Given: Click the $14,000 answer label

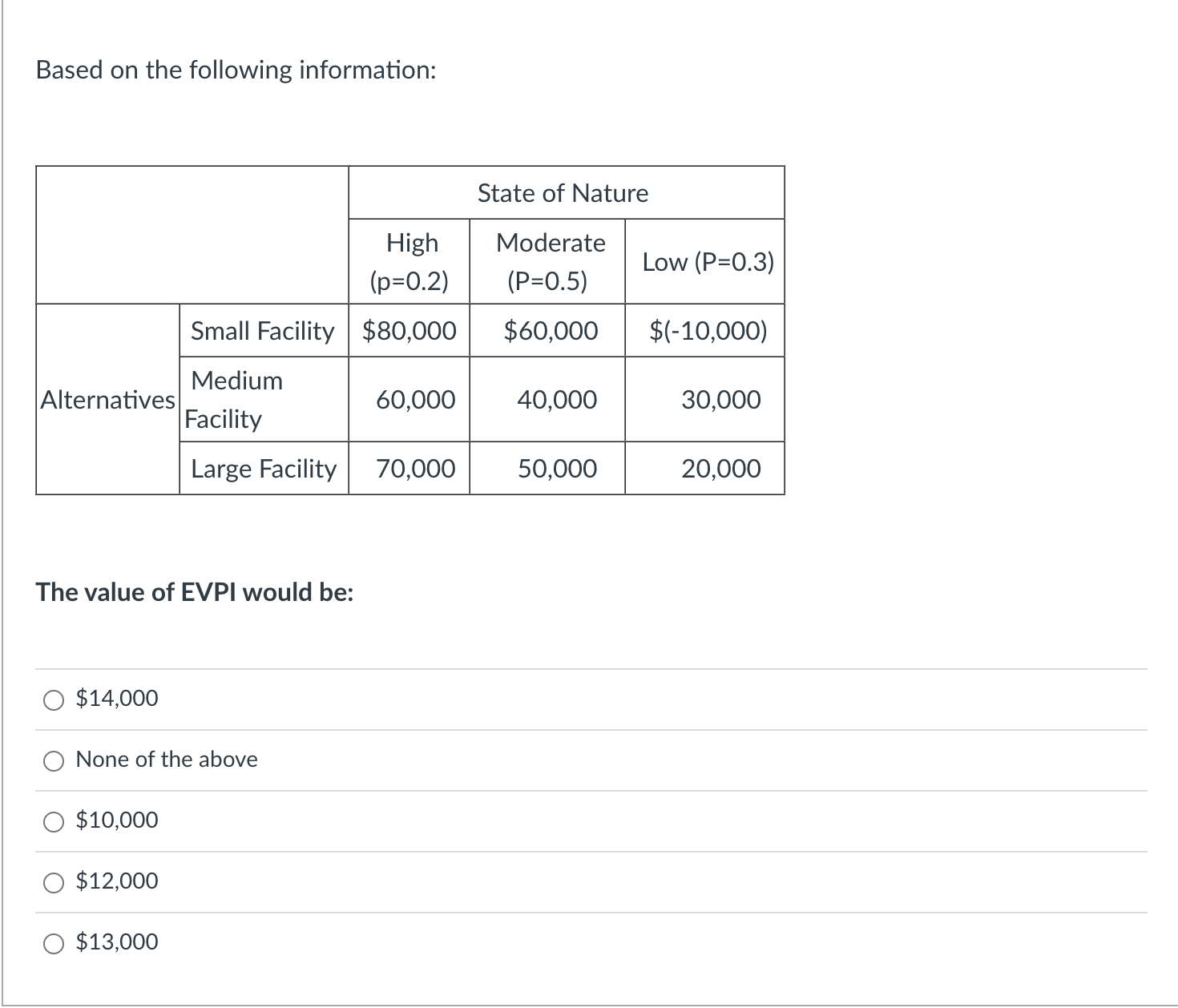Looking at the screenshot, I should (117, 699).
